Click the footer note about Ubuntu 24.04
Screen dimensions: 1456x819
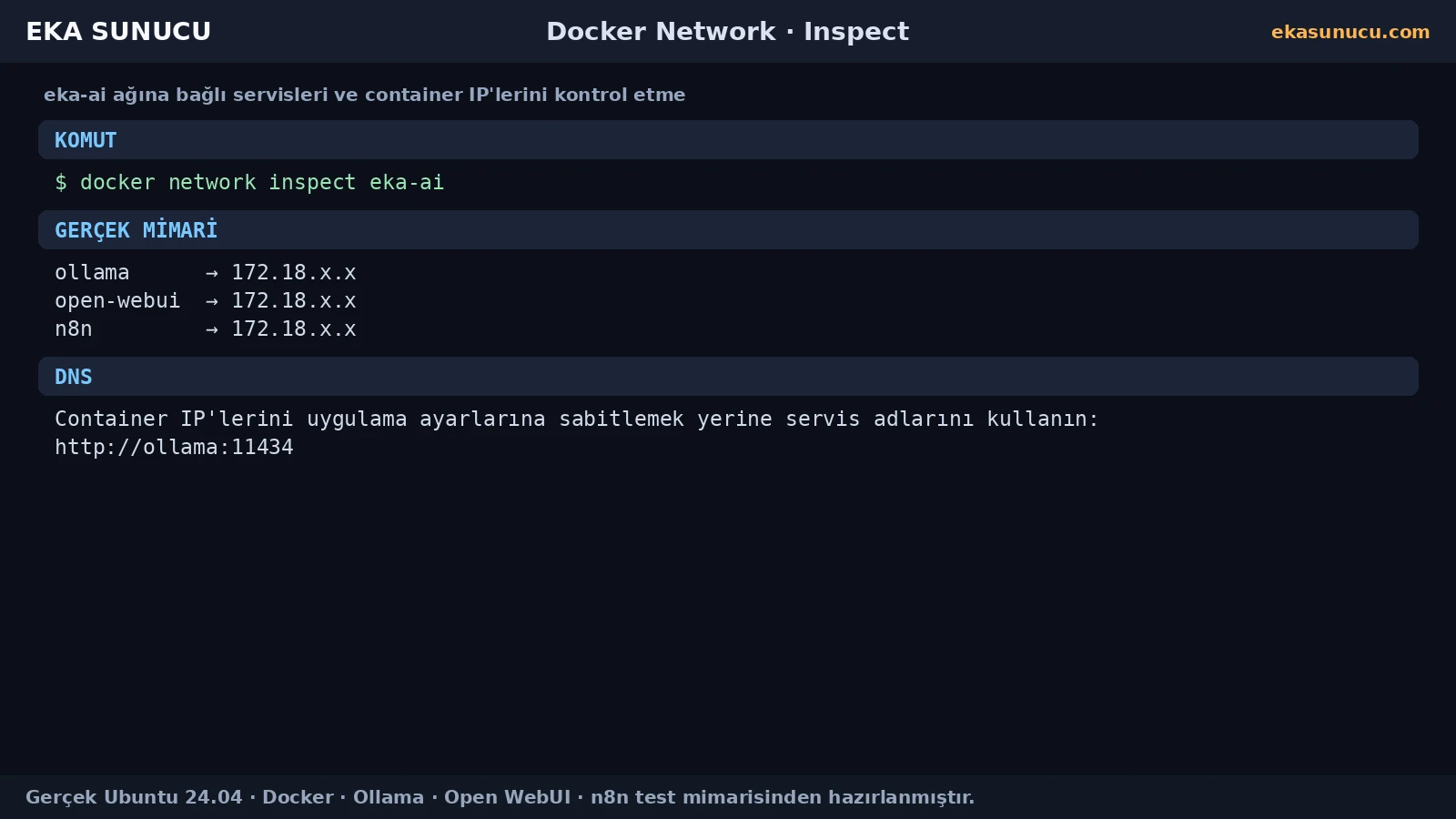click(x=500, y=797)
